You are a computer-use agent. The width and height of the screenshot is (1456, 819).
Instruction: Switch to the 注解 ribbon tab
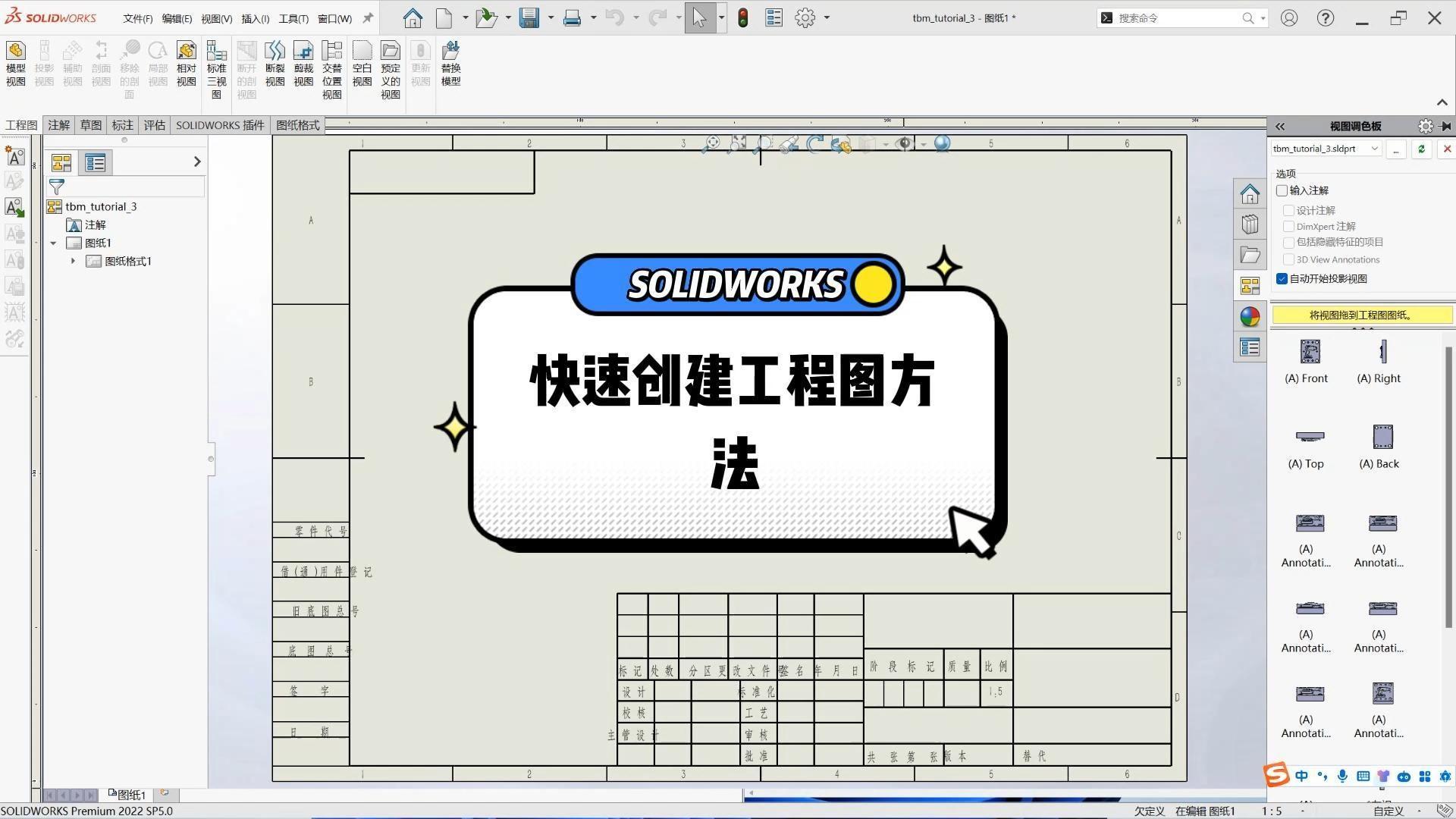point(58,125)
